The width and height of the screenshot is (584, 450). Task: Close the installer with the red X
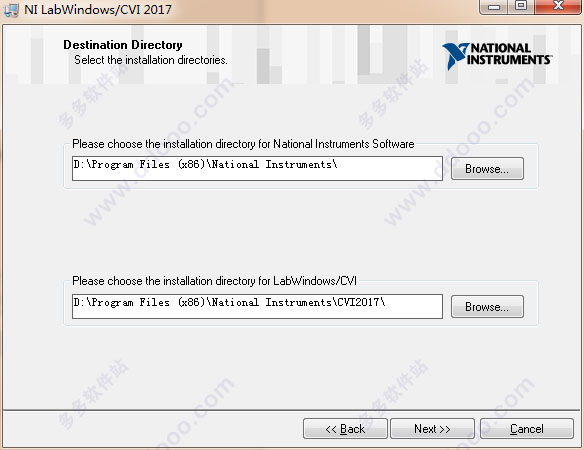558,6
